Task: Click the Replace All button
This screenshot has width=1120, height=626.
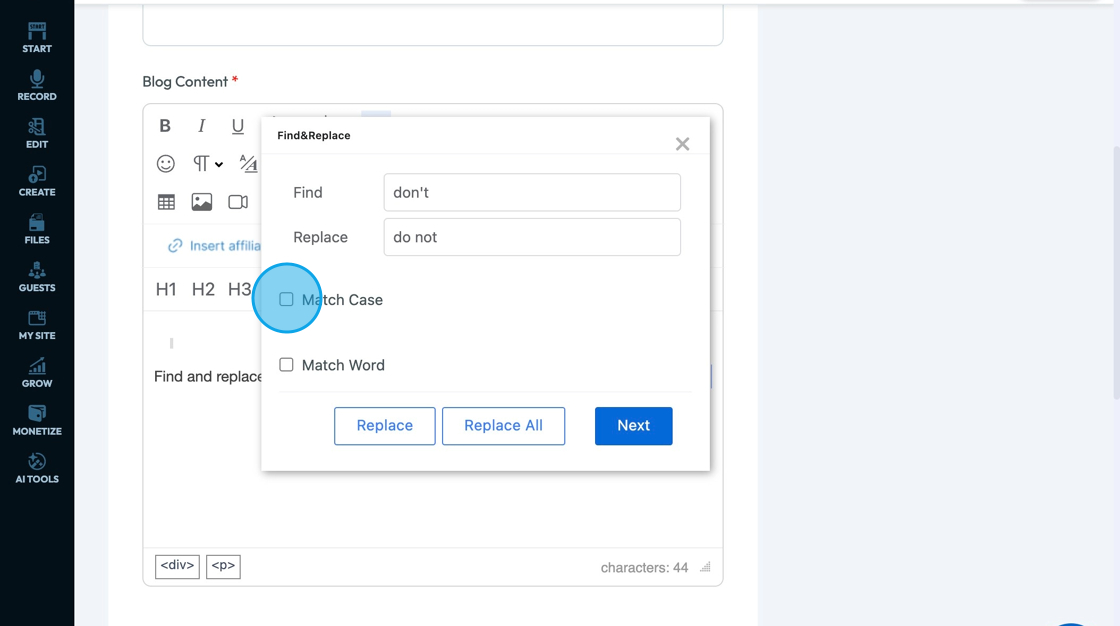Action: coord(503,426)
